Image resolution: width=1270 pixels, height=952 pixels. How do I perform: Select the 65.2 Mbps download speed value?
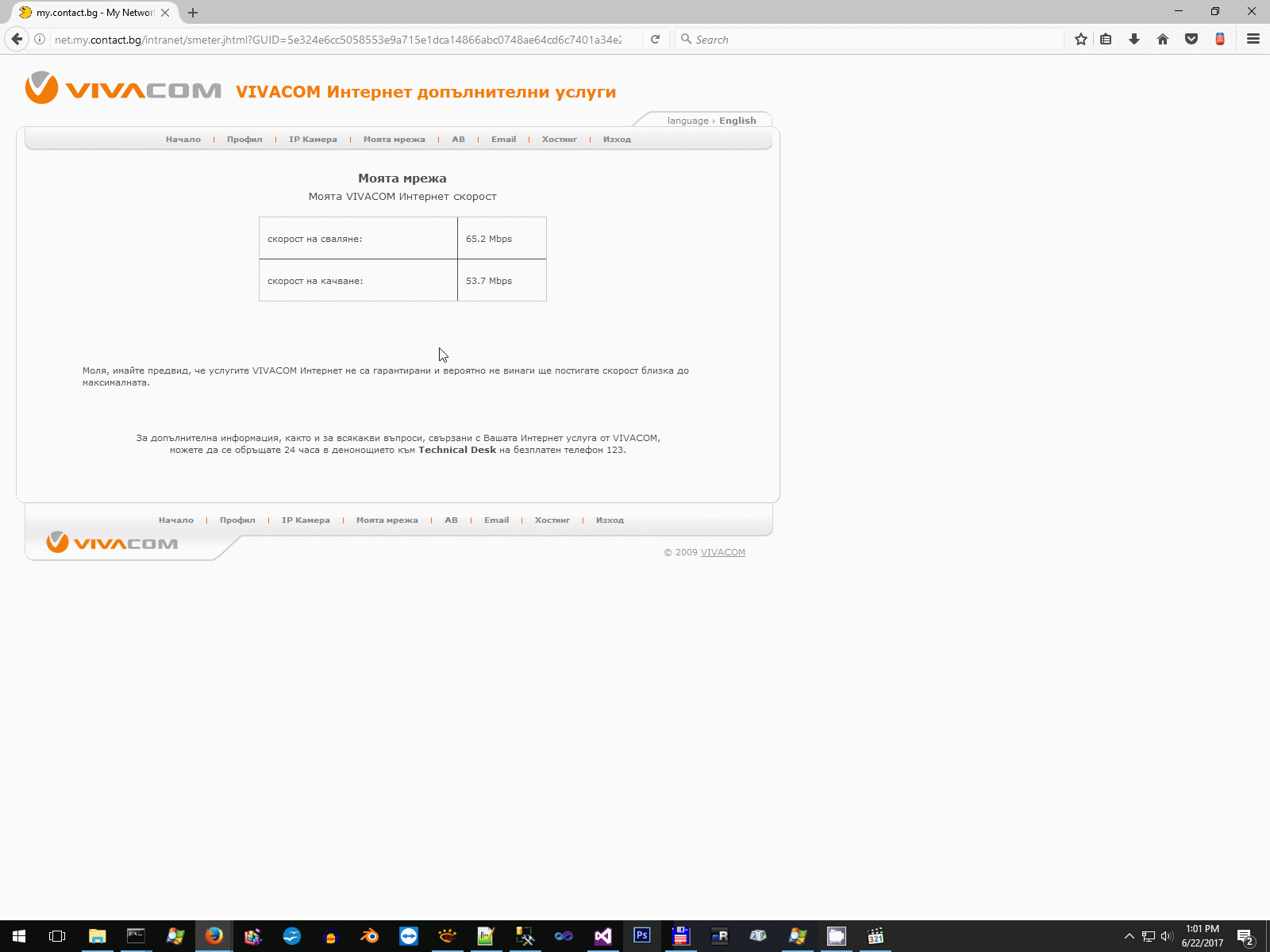(489, 239)
